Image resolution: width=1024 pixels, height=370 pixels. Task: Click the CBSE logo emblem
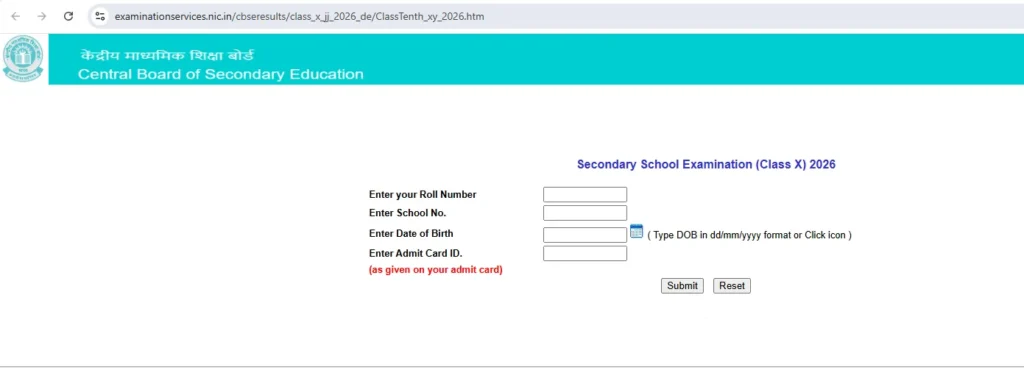point(23,58)
